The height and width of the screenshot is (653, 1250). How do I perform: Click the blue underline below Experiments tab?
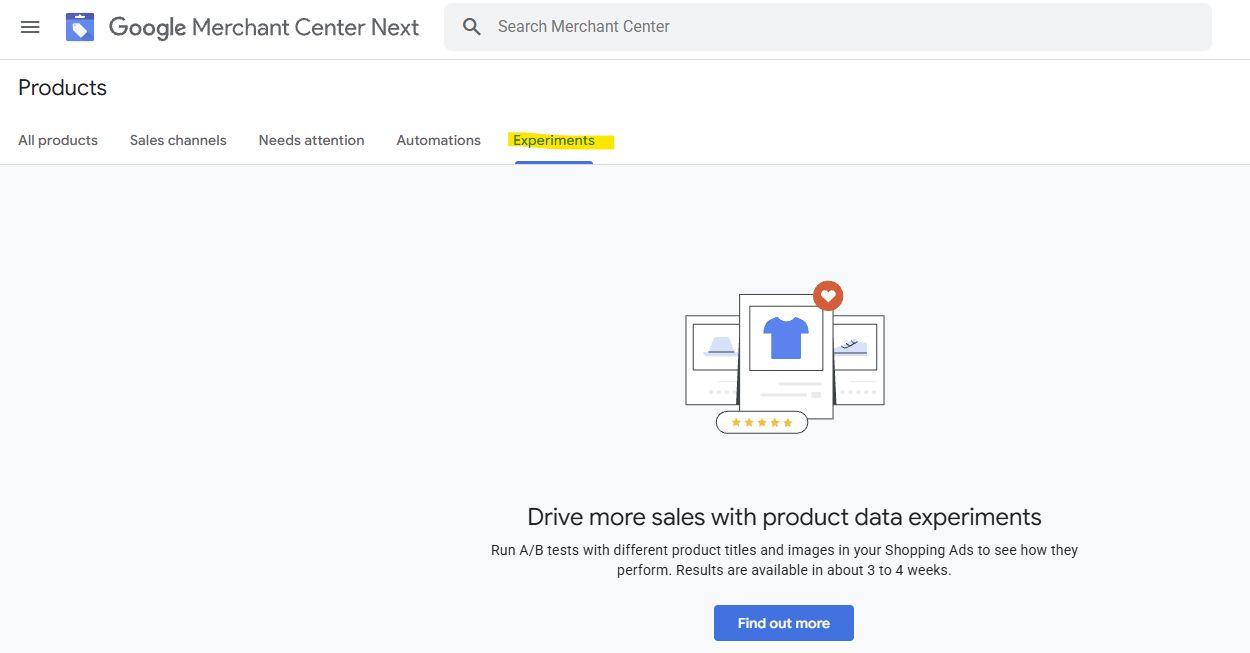coord(554,162)
